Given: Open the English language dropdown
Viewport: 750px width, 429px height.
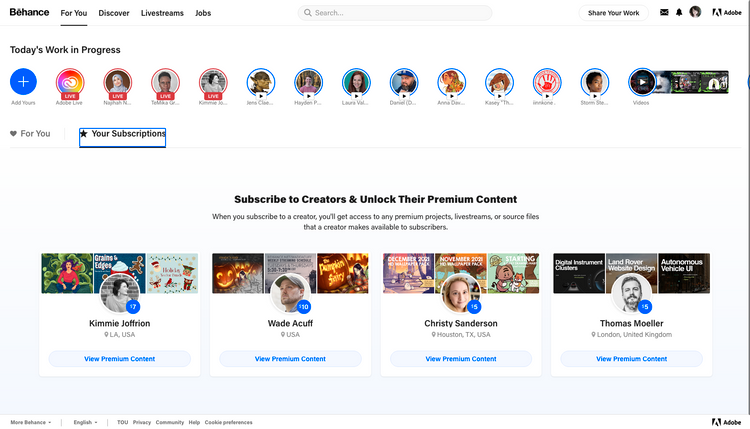Looking at the screenshot, I should [85, 422].
